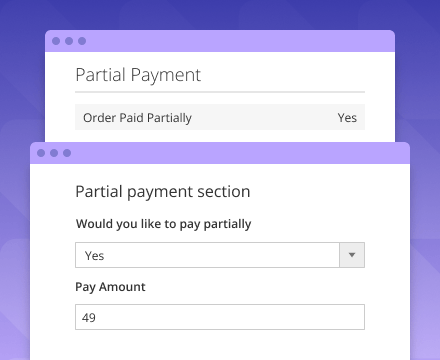Screen dimensions: 440x360
Task: Click the Yes value in Order Paid Partially row
Action: click(x=347, y=118)
